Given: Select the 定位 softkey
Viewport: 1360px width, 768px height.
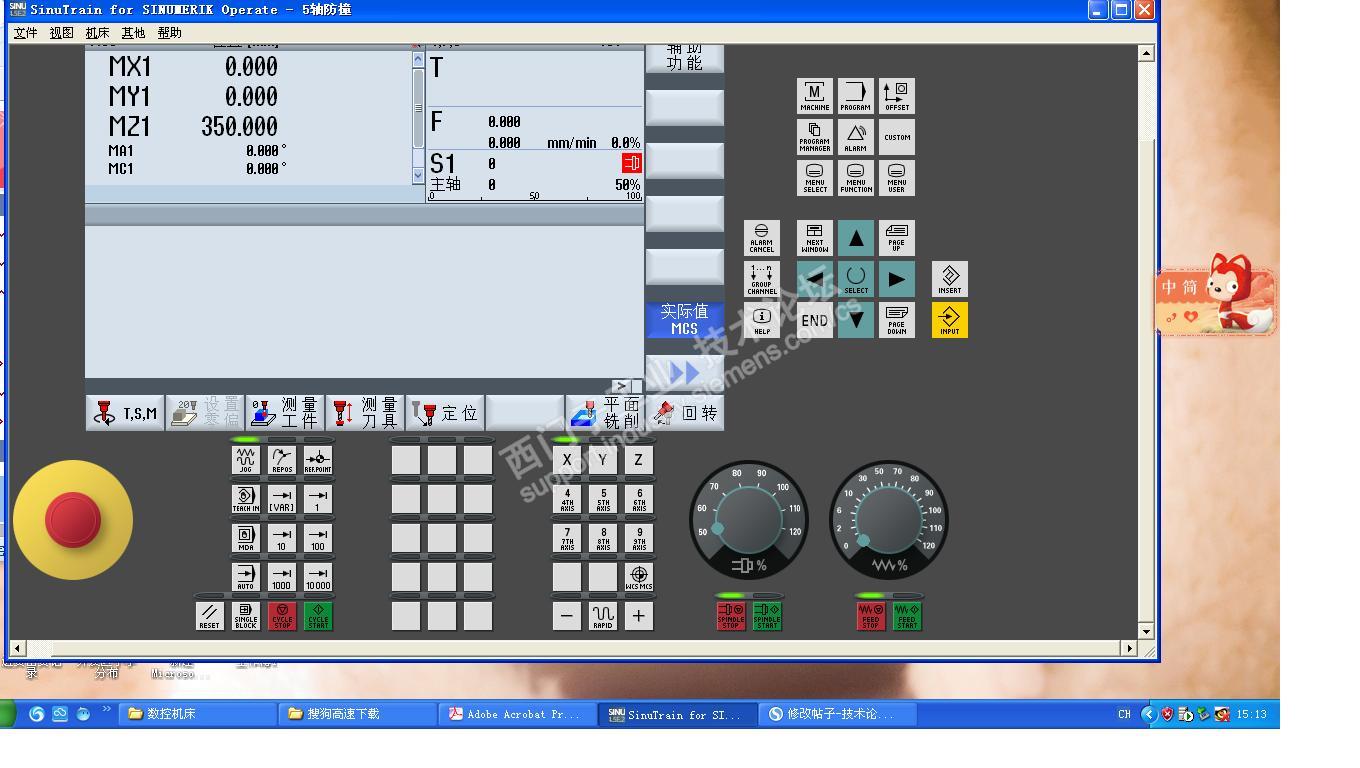Looking at the screenshot, I should (x=445, y=413).
